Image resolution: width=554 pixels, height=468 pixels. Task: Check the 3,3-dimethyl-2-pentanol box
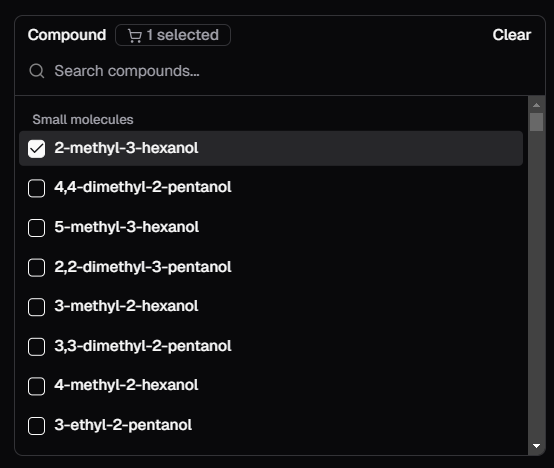(x=36, y=346)
